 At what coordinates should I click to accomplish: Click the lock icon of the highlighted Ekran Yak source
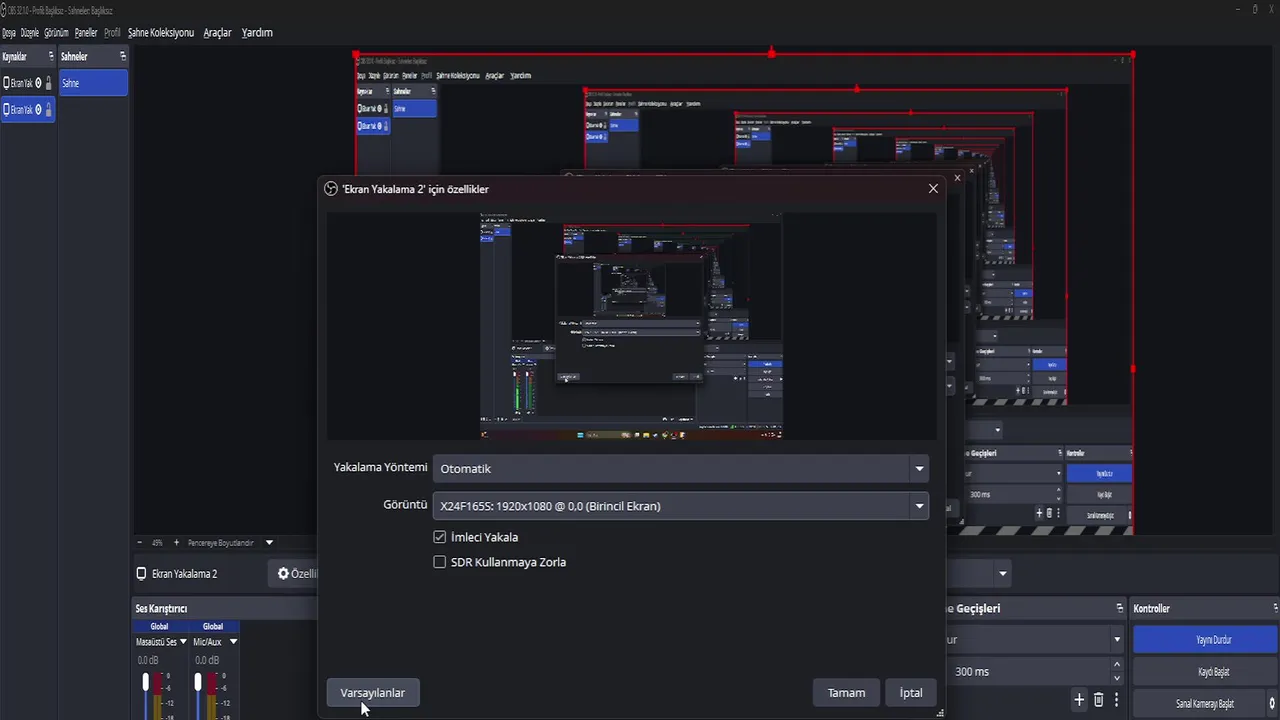48,110
